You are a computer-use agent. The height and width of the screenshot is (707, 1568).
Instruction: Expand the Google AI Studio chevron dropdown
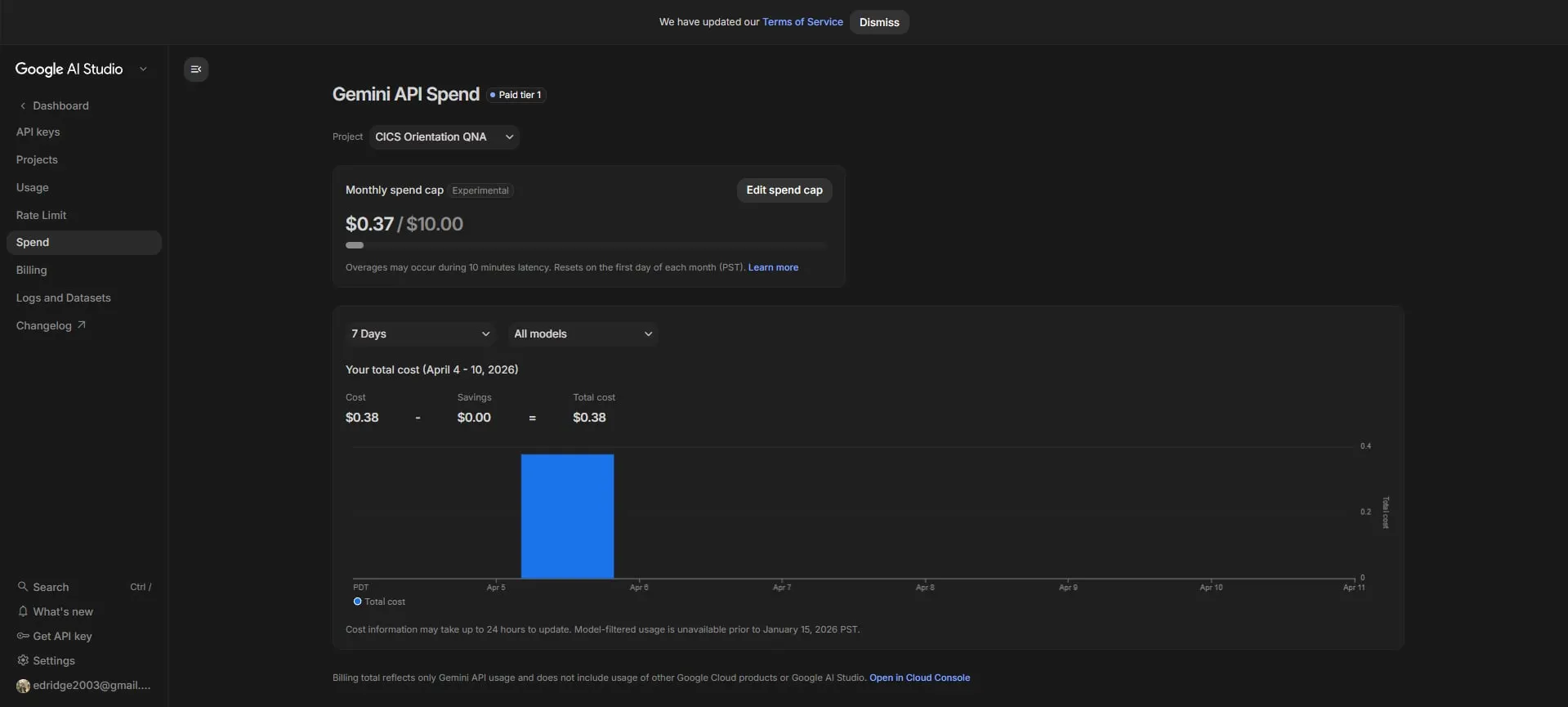pos(143,69)
